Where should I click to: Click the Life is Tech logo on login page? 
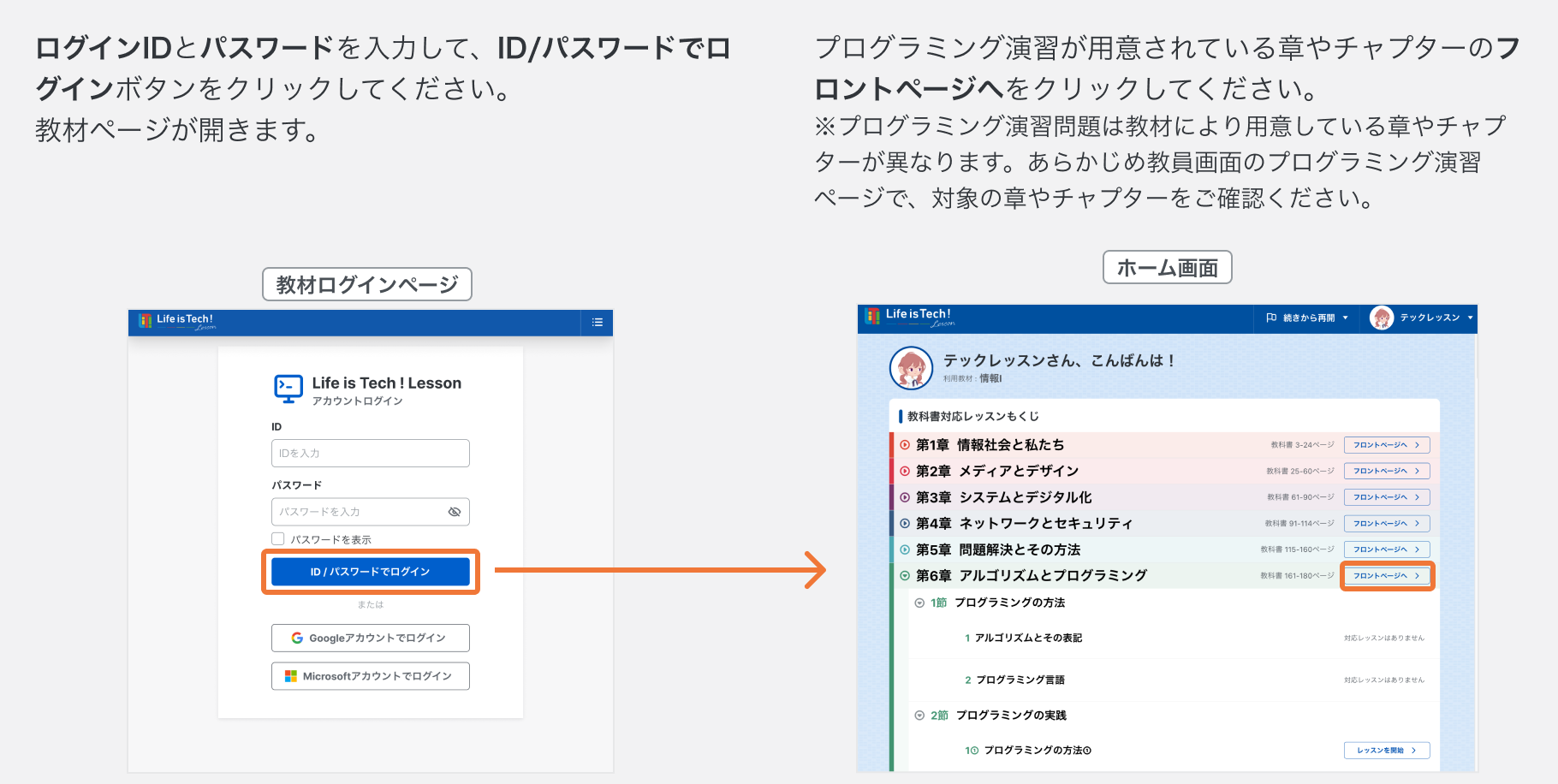tap(177, 321)
